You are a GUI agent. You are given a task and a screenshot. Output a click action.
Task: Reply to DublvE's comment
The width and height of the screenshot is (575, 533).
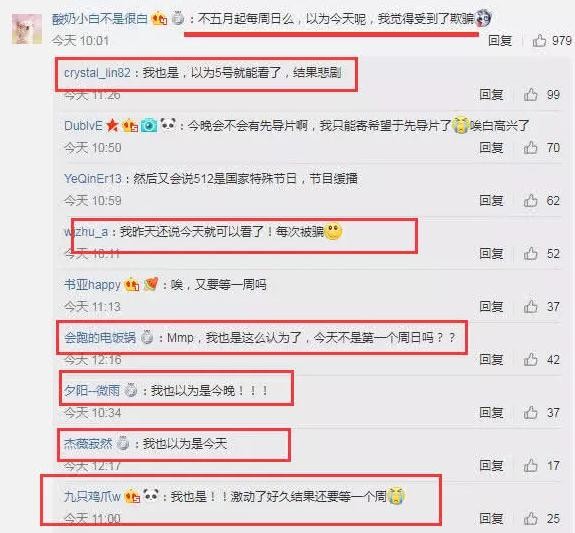click(x=491, y=147)
